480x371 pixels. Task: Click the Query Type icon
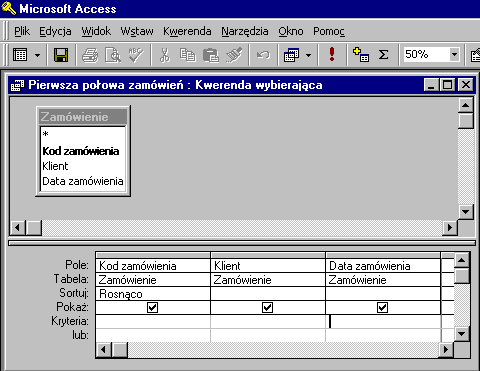point(291,55)
